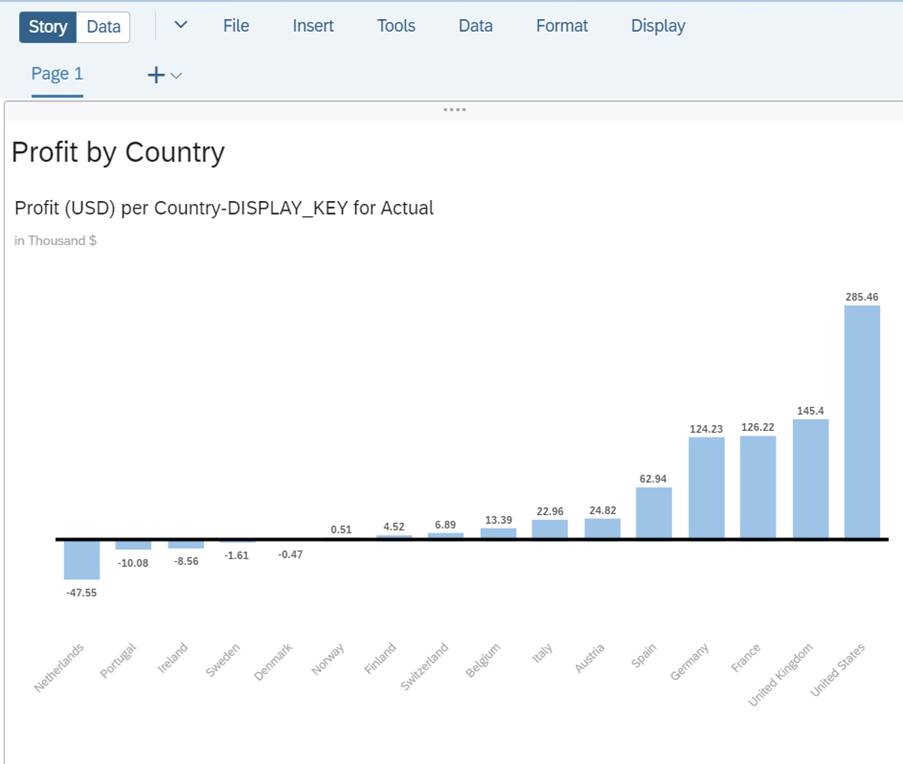The width and height of the screenshot is (903, 764).
Task: Click the 62.94 data label for Spain
Action: coord(653,479)
